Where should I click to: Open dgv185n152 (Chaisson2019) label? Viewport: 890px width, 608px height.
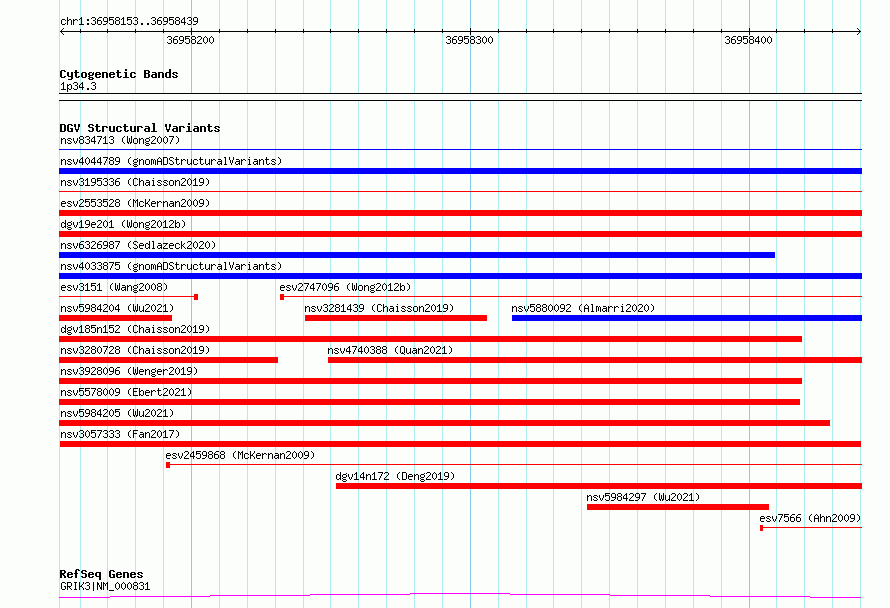135,329
